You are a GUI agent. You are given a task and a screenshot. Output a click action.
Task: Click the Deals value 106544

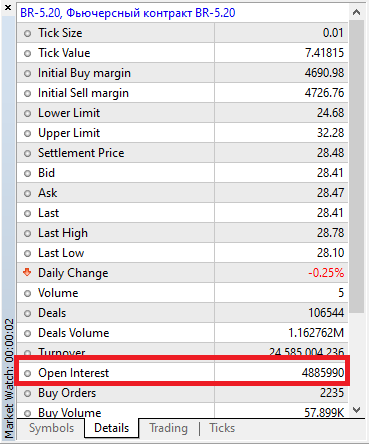[326, 313]
